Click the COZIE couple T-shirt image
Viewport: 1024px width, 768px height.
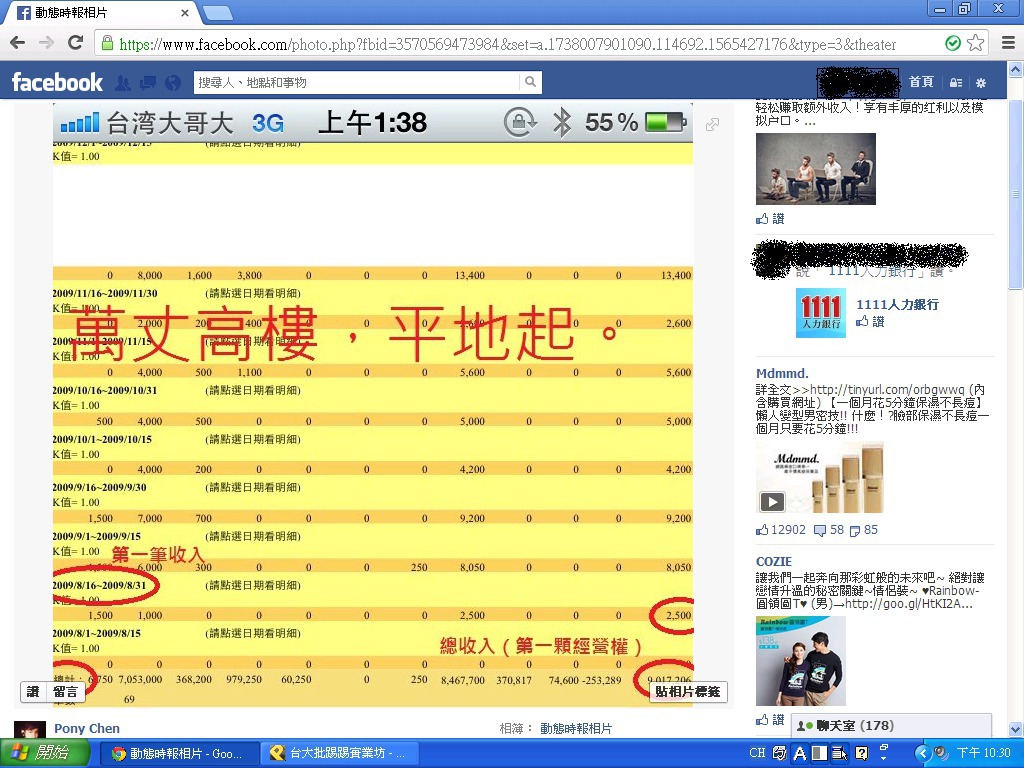[x=801, y=661]
